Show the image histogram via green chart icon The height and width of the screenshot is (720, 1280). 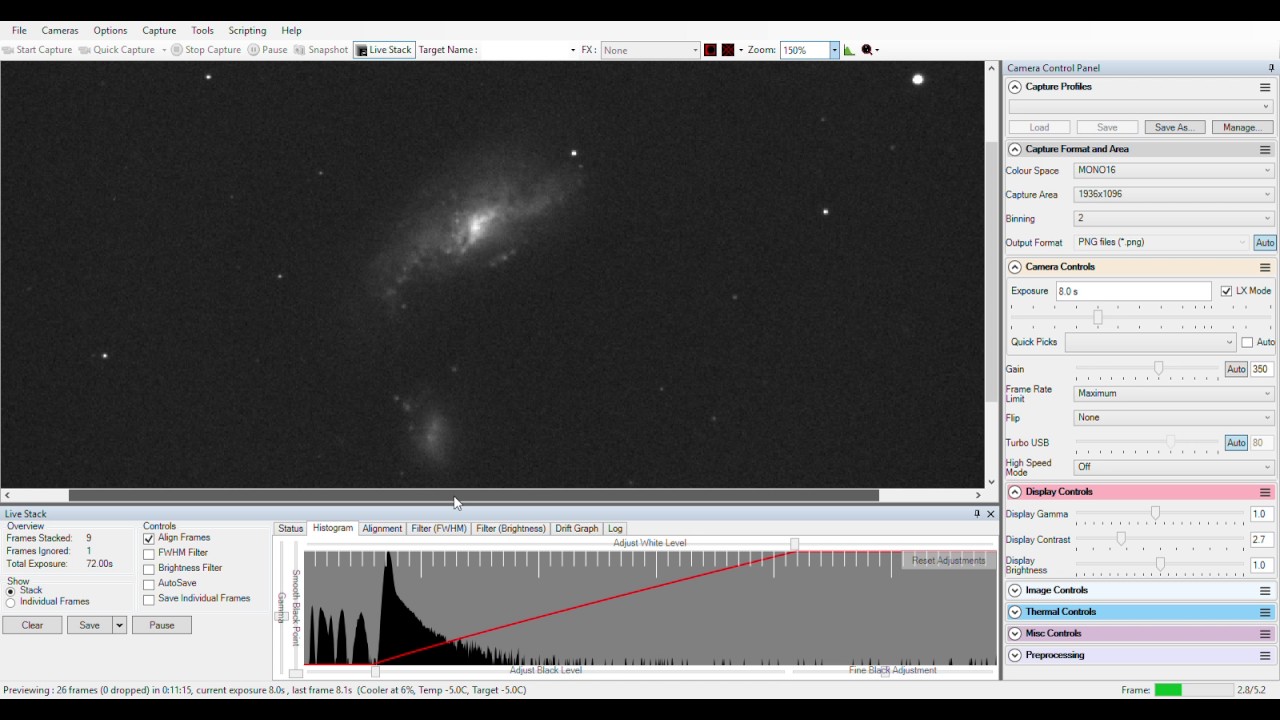pos(849,50)
